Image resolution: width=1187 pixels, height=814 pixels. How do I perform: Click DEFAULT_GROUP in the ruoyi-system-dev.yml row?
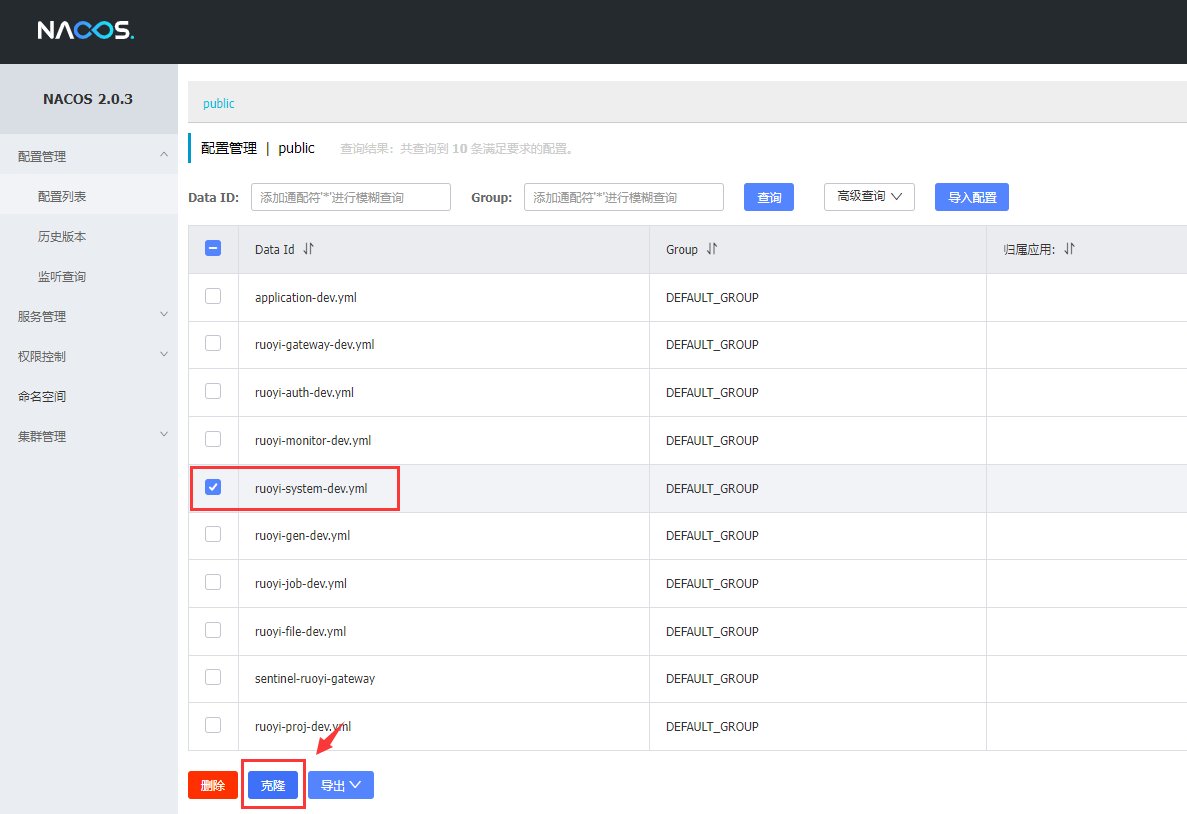point(712,489)
